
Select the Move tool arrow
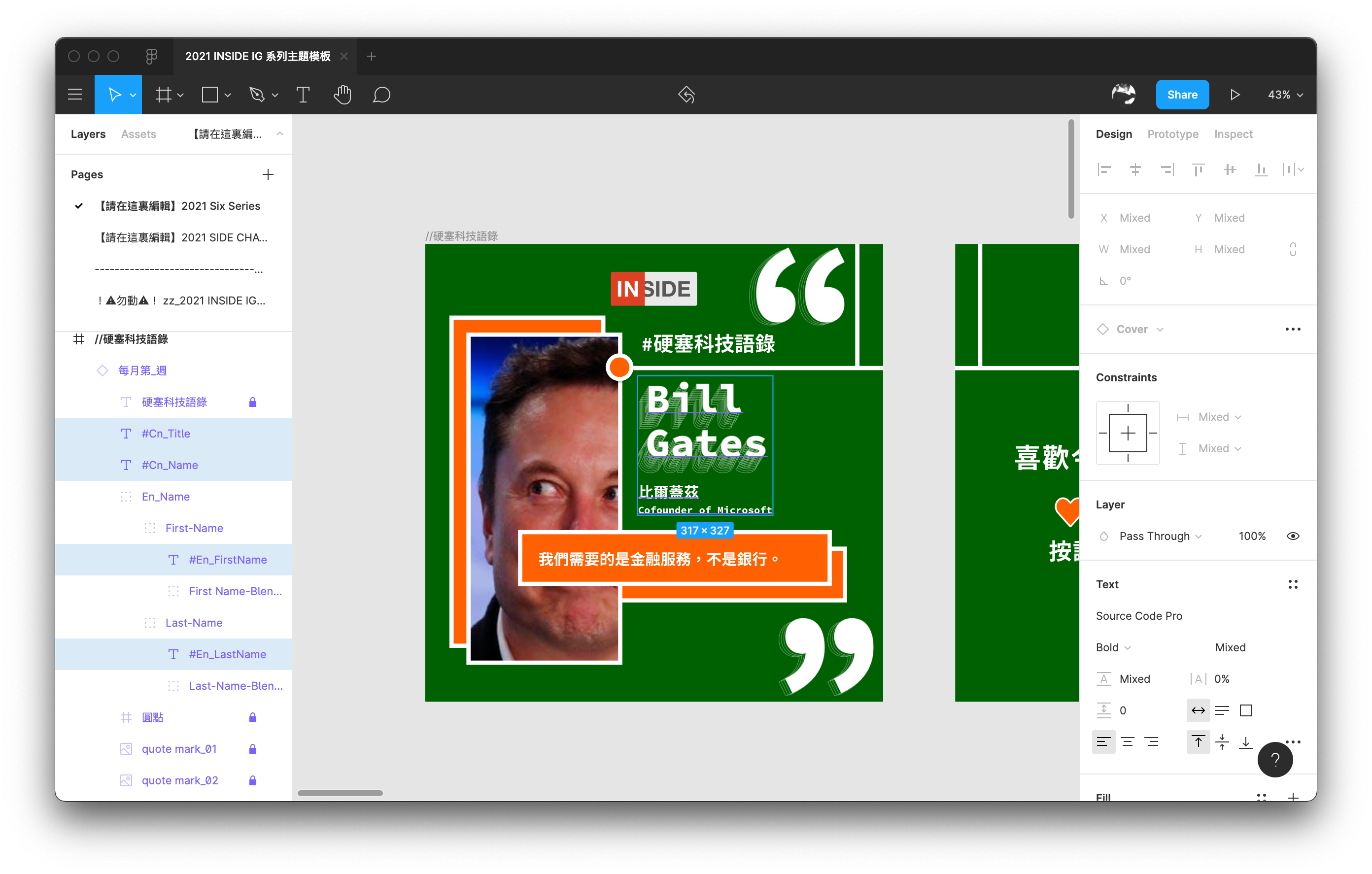point(114,95)
